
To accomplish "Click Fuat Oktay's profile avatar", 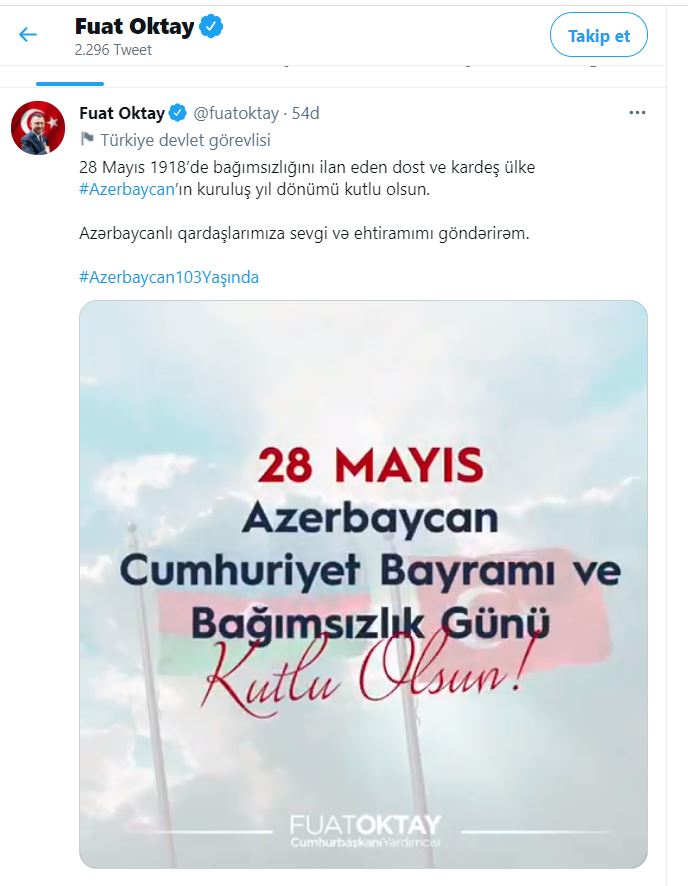I will tap(38, 128).
